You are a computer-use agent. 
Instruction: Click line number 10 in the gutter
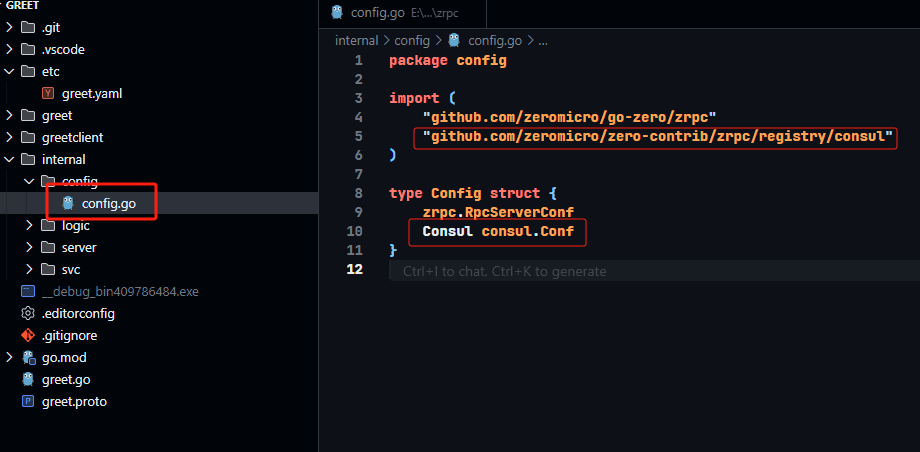coord(357,232)
